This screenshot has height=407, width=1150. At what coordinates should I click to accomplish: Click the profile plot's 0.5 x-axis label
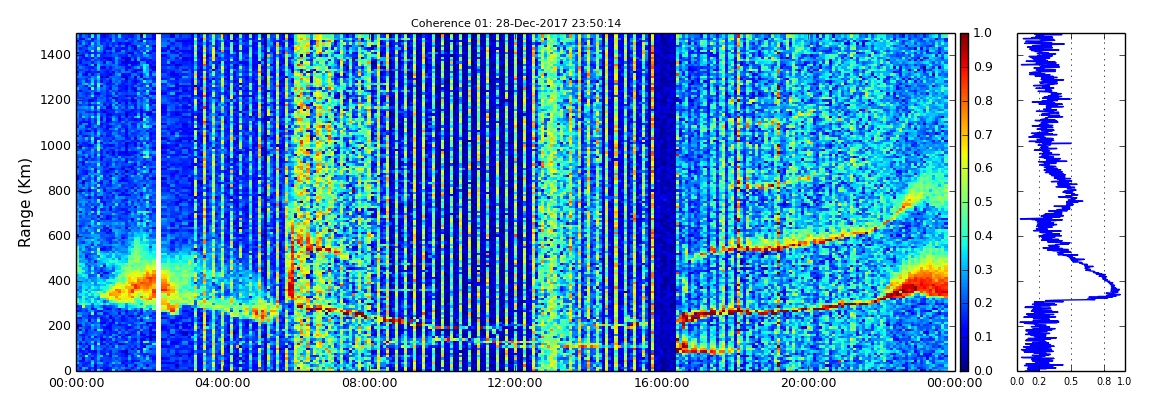point(1071,381)
